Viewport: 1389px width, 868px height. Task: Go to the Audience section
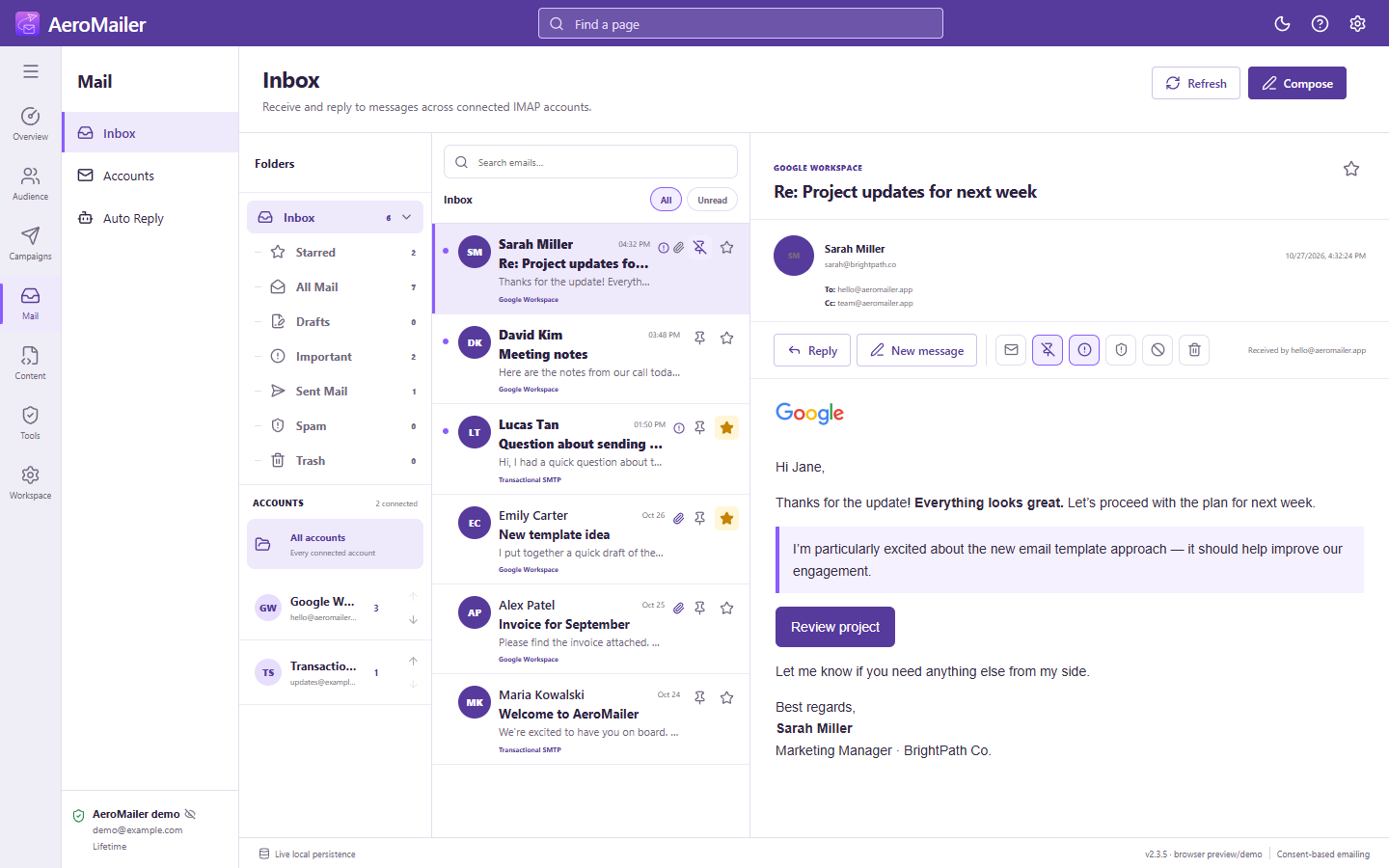(x=31, y=183)
